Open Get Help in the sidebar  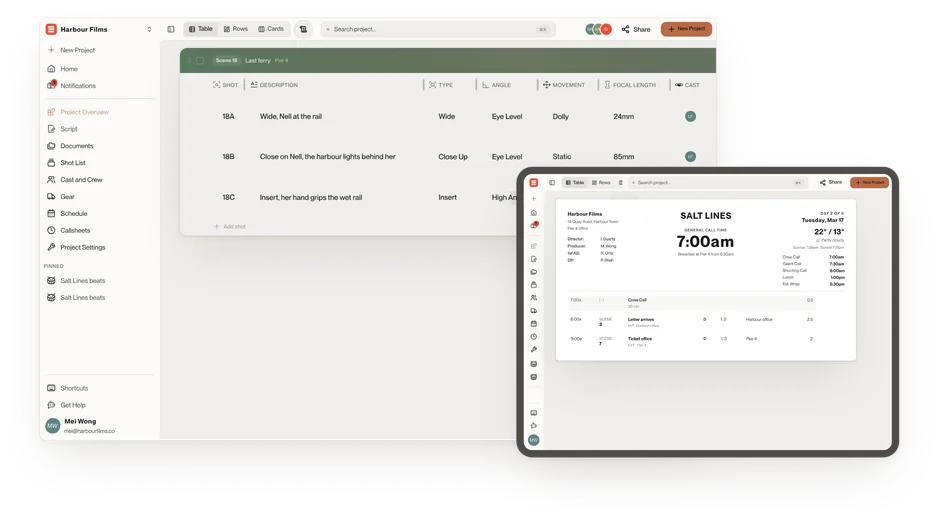click(66, 405)
